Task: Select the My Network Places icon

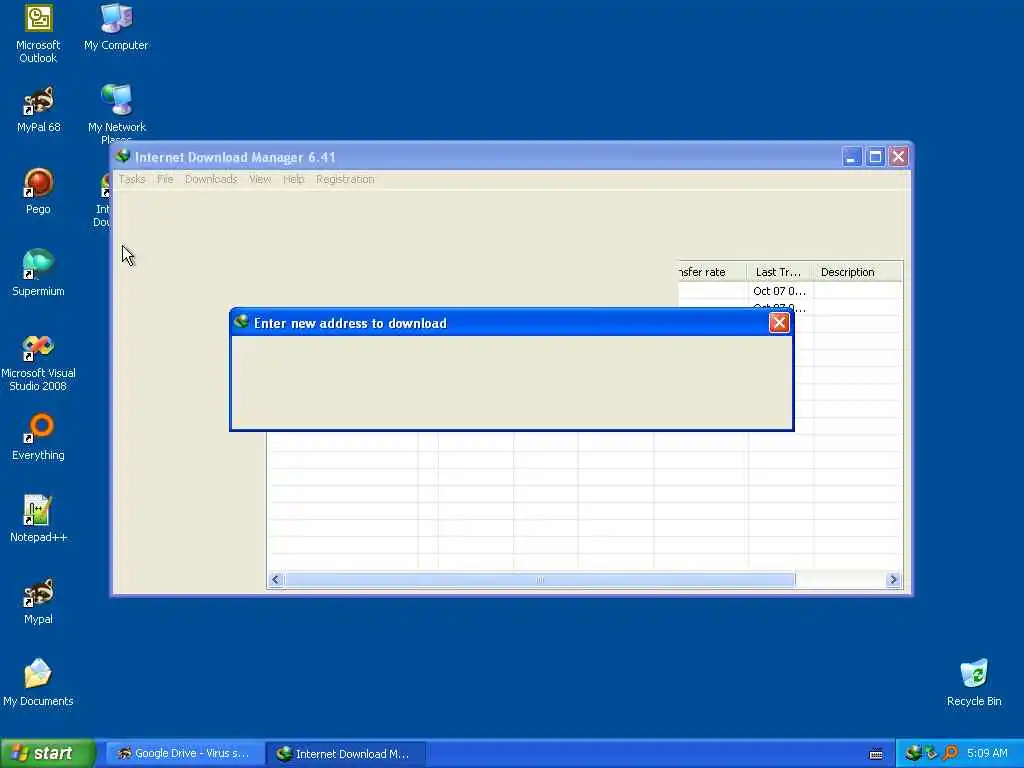Action: click(x=116, y=112)
